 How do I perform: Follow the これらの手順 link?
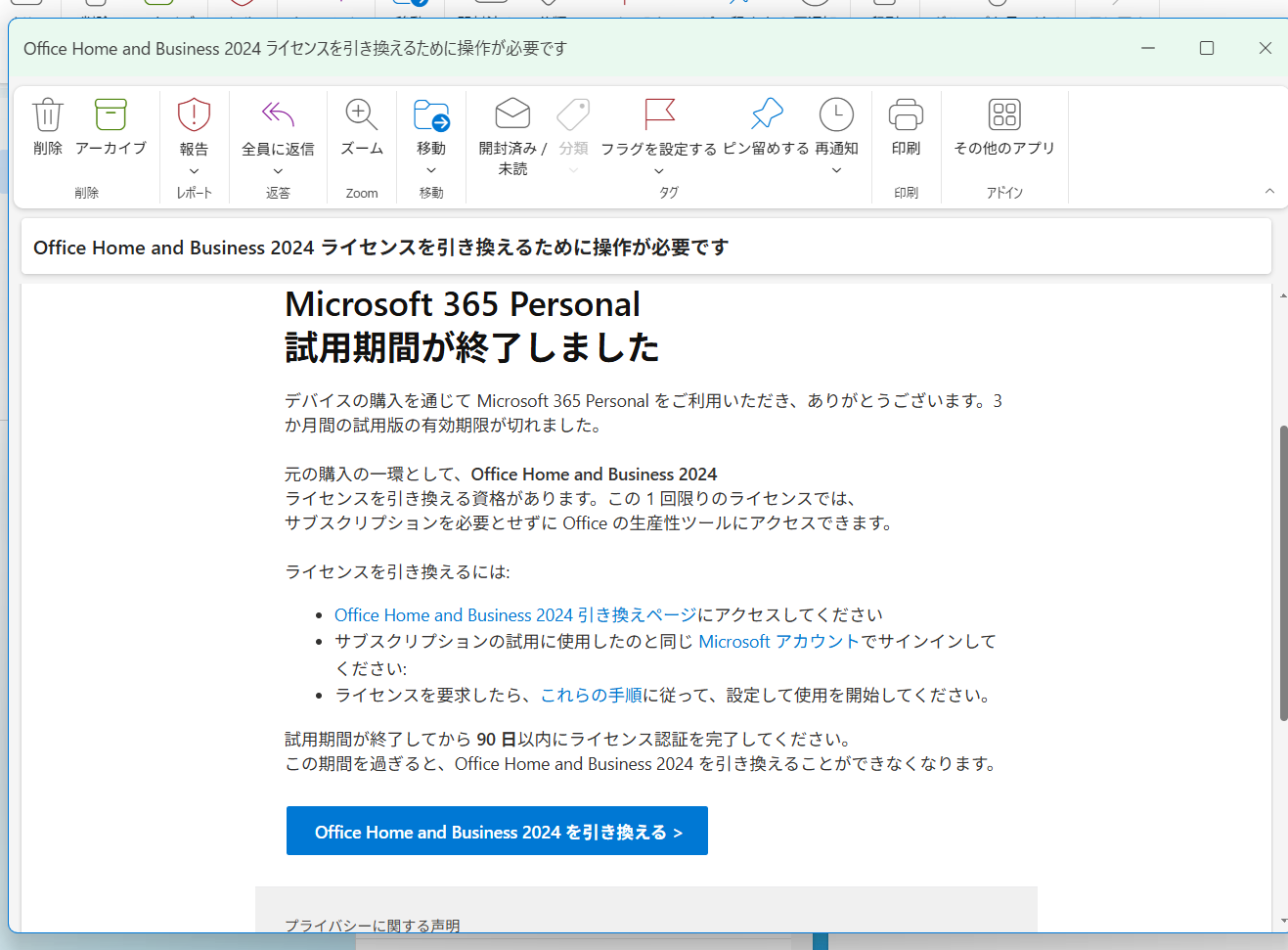[592, 695]
